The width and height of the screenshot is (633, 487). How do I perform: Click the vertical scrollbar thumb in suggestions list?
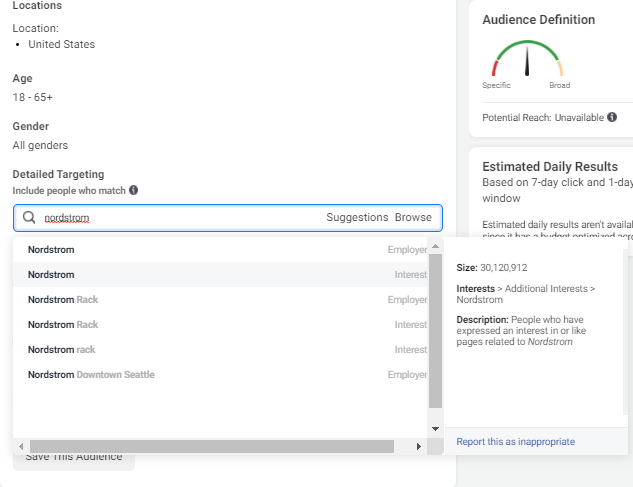point(435,331)
